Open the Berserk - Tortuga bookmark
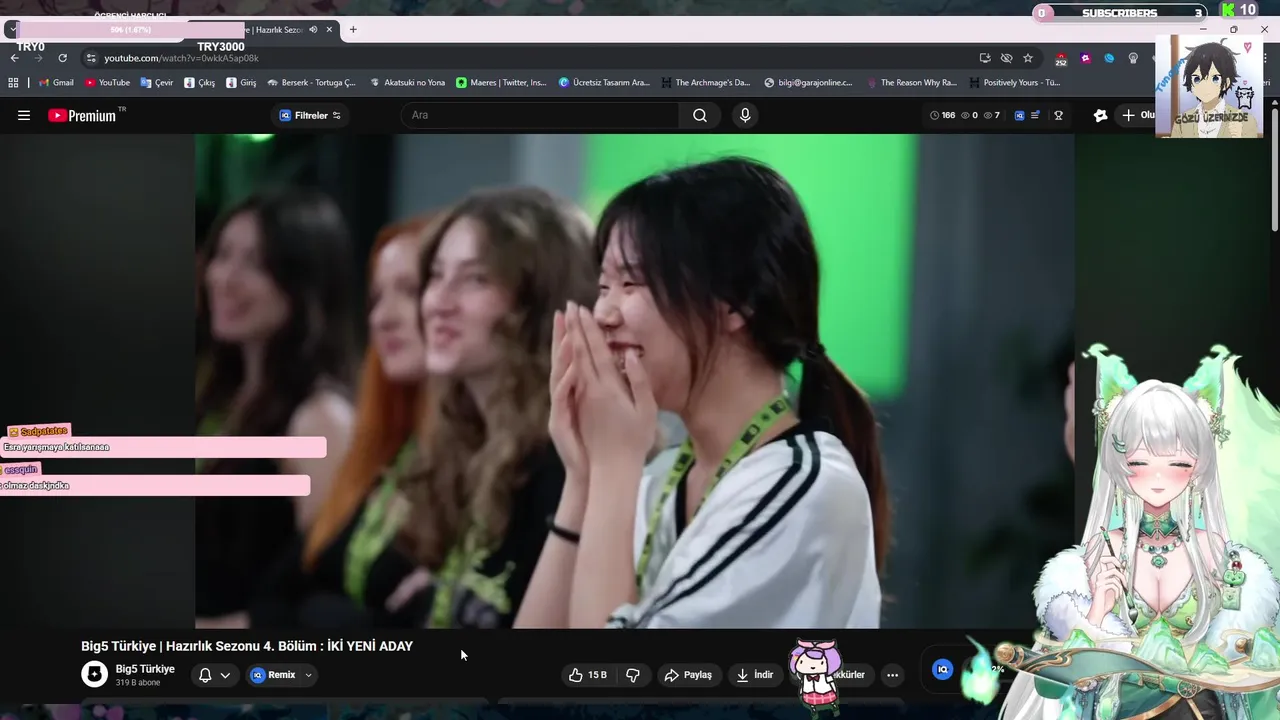Screen dimensions: 1280x720 click(x=311, y=83)
